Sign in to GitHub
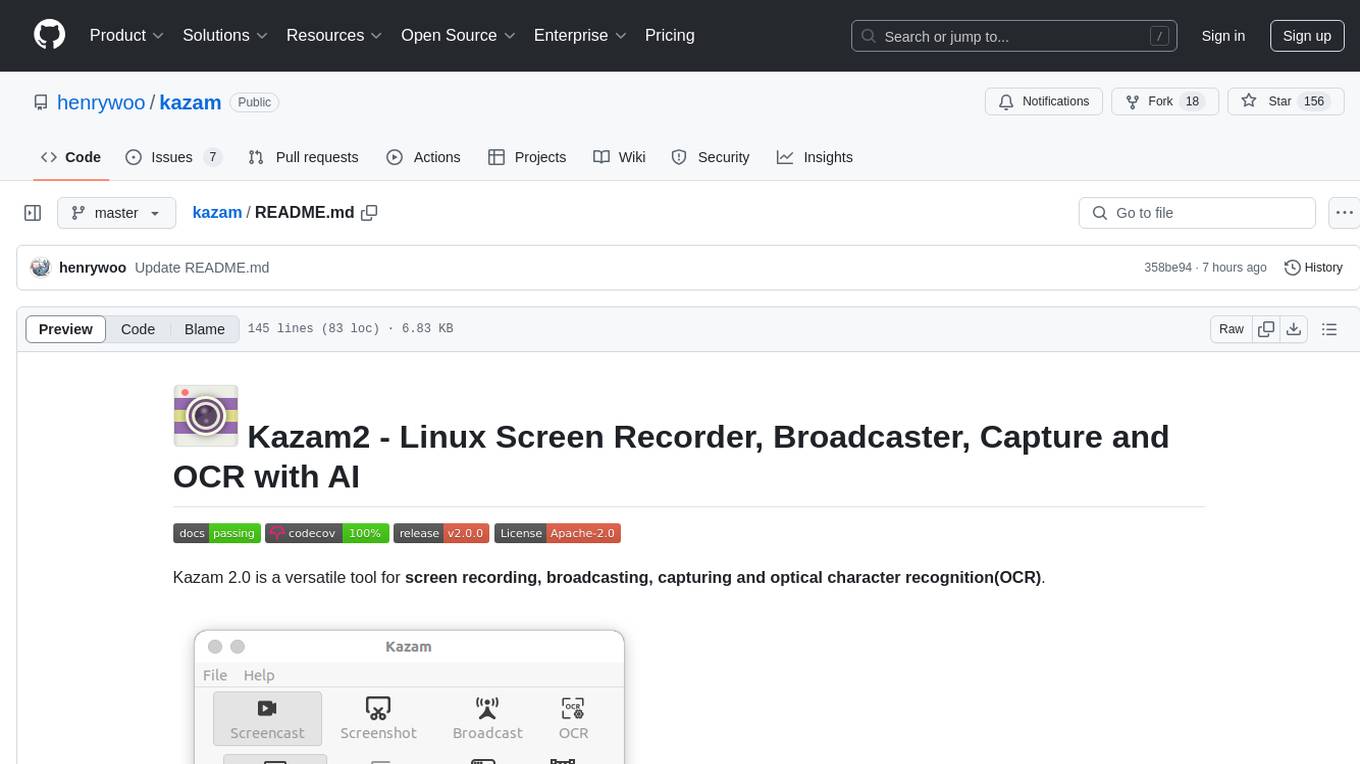The width and height of the screenshot is (1360, 764). click(1223, 36)
